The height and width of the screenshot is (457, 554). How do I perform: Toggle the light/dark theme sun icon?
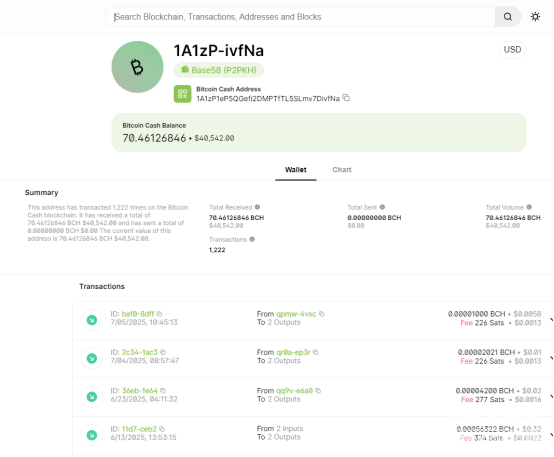(535, 17)
